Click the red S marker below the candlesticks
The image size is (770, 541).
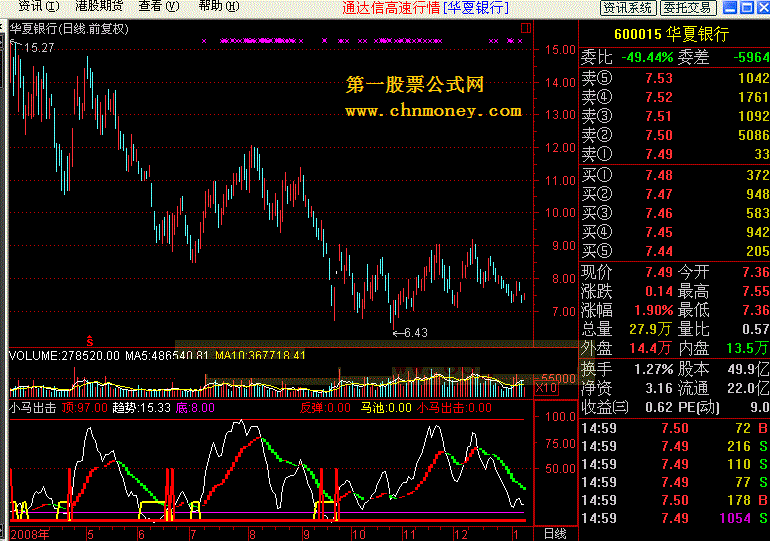(x=90, y=340)
